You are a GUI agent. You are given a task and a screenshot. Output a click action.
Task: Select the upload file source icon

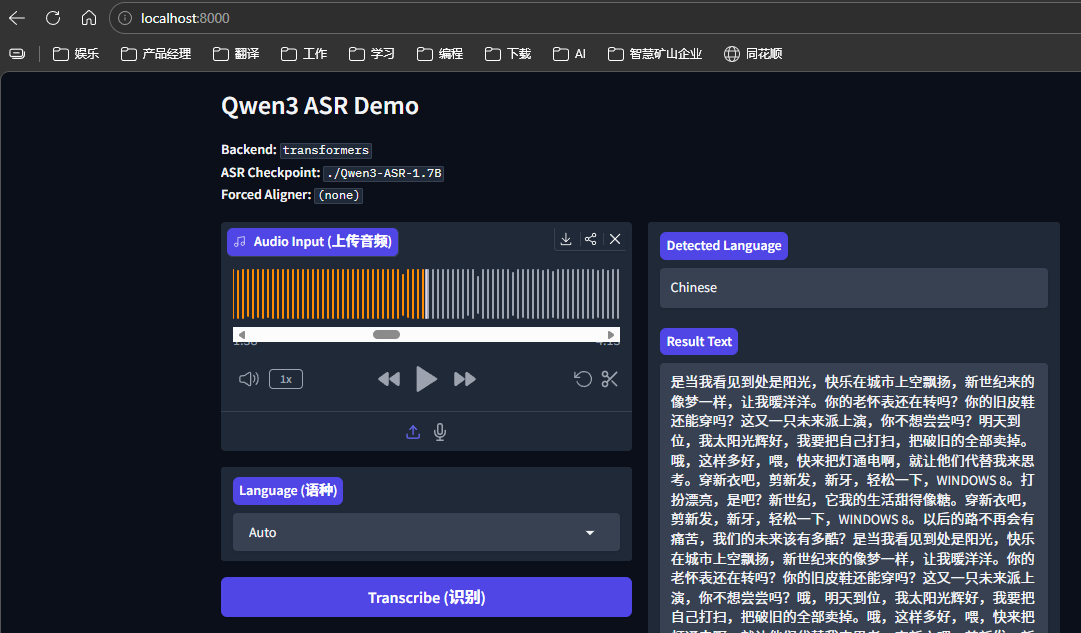tap(413, 432)
